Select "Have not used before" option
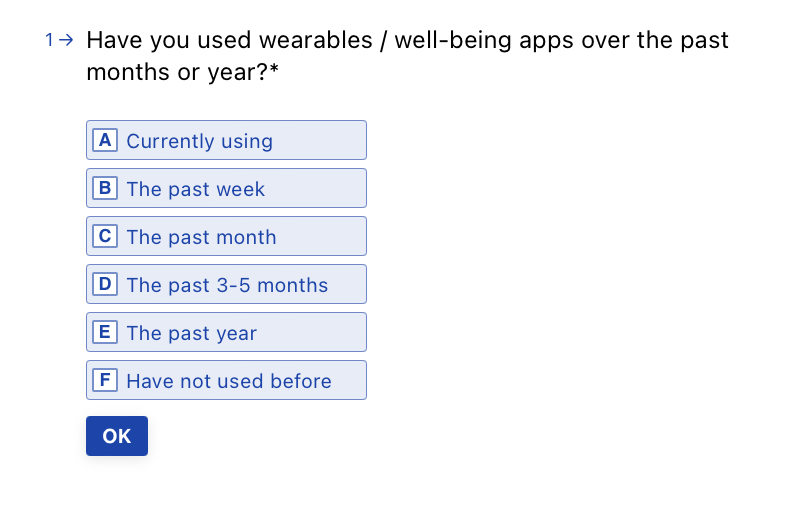790x508 pixels. (226, 380)
